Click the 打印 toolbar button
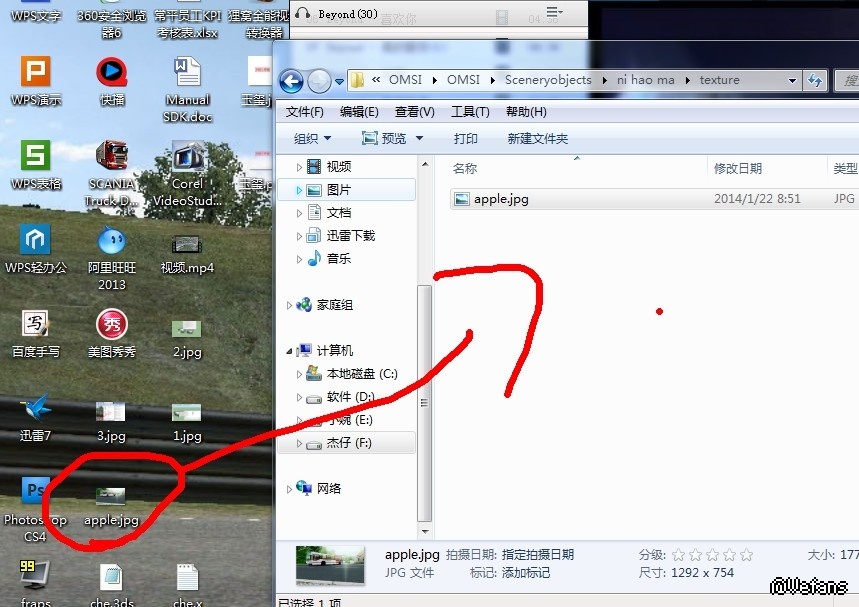 pyautogui.click(x=465, y=139)
